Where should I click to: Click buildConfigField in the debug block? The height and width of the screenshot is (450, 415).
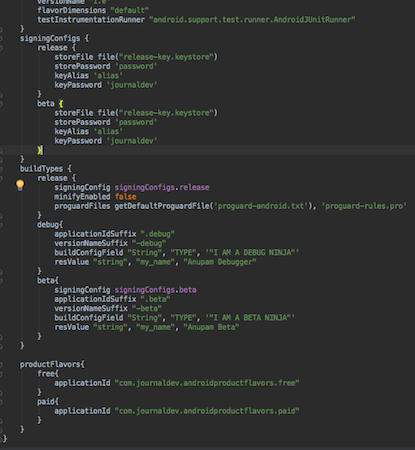point(89,253)
